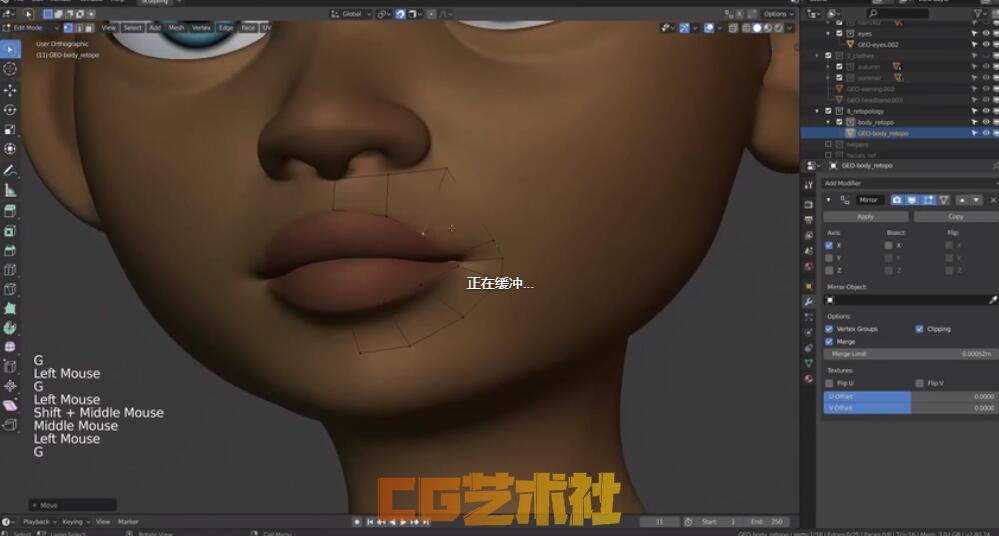Open the View menu in the viewport header
The width and height of the screenshot is (999, 536).
point(109,27)
